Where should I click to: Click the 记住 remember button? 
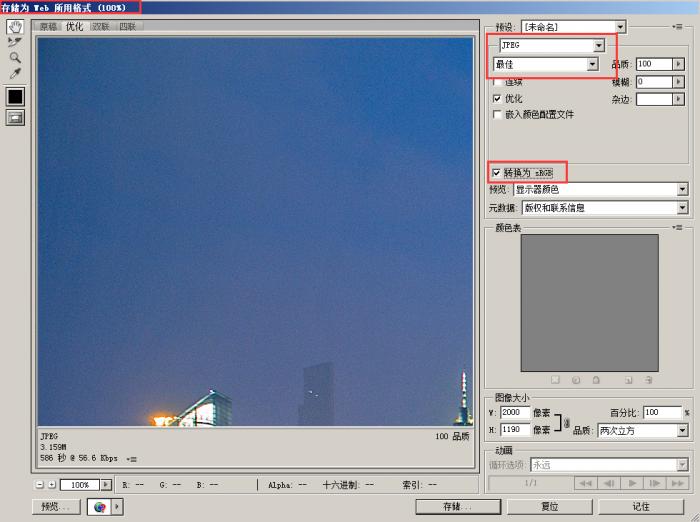[641, 507]
